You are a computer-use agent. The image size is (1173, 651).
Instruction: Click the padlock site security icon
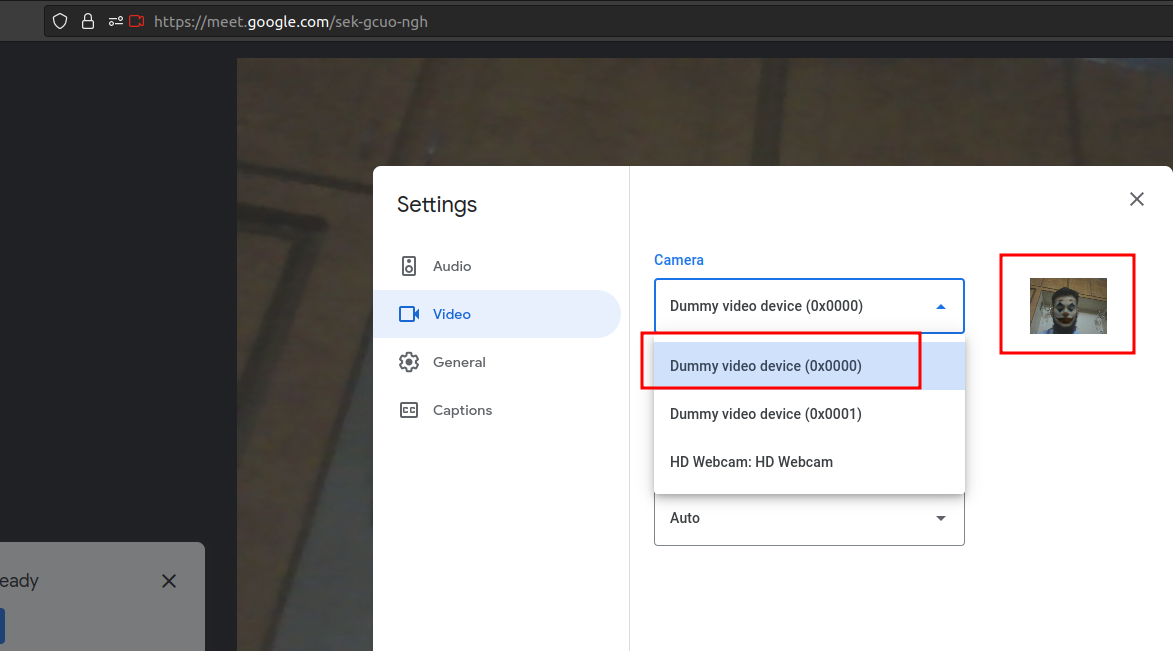(88, 21)
